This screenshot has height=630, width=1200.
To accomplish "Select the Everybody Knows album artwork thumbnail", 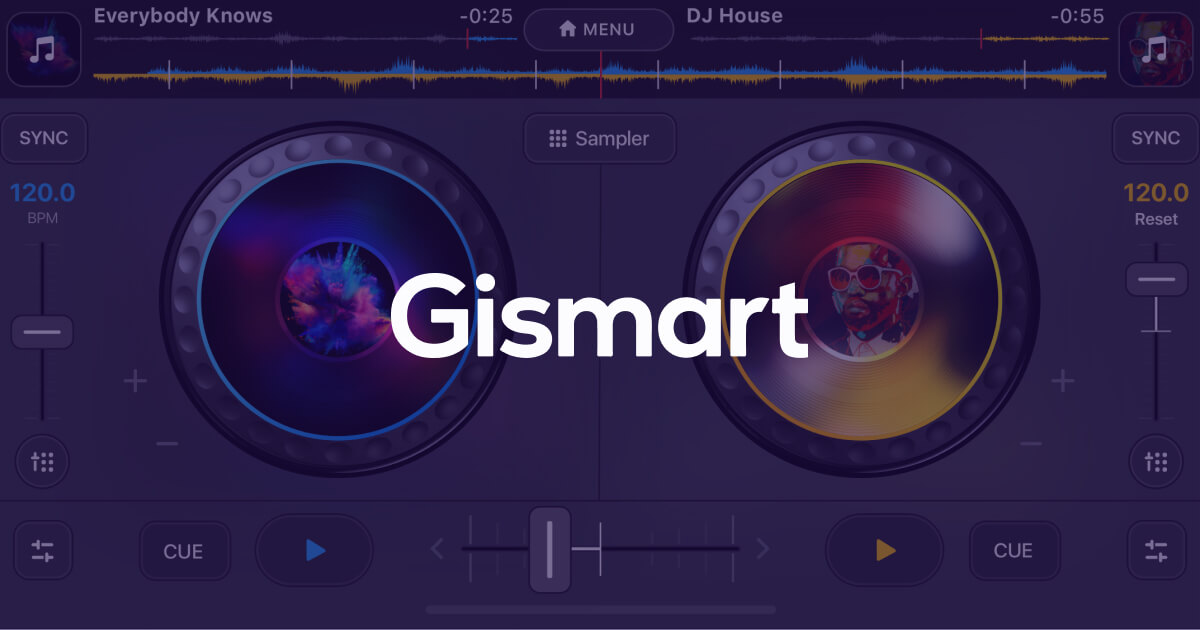I will pyautogui.click(x=43, y=49).
